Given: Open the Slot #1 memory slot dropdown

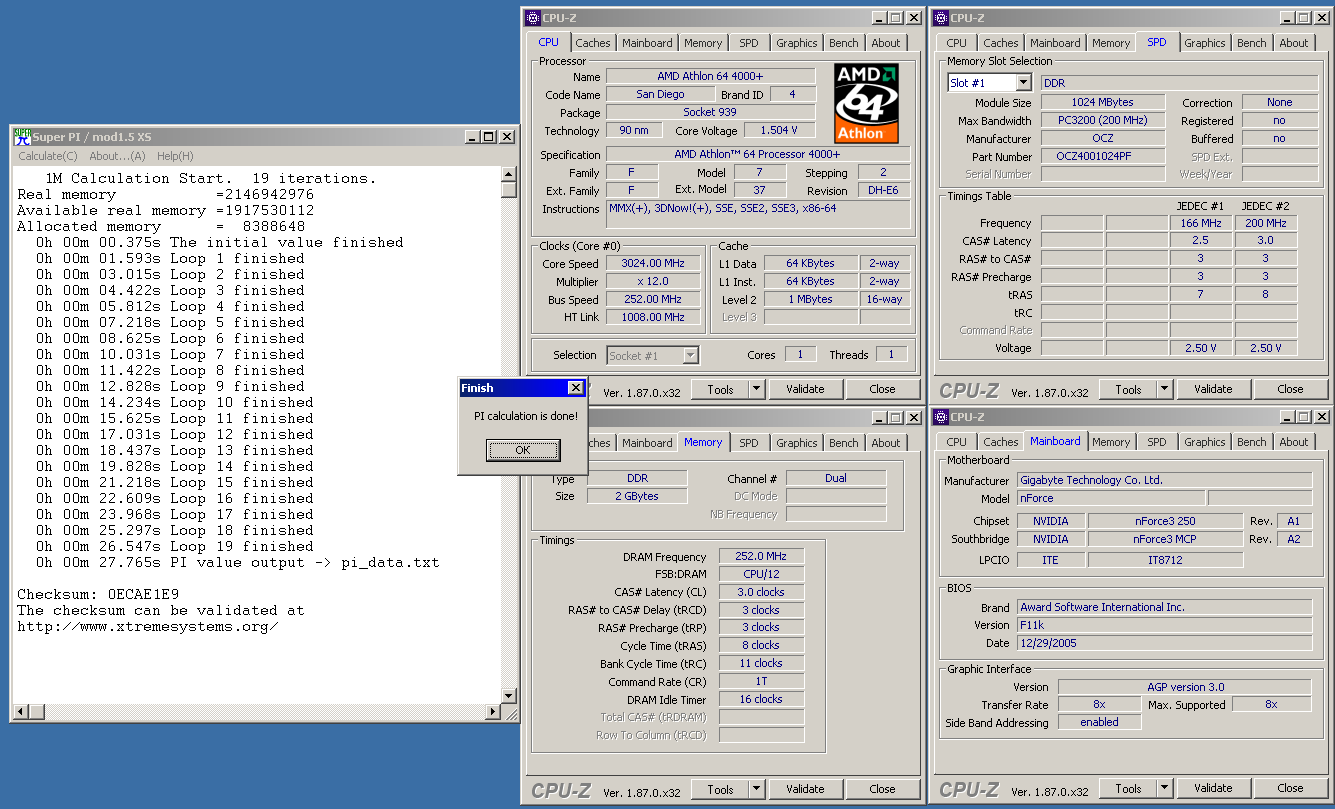Looking at the screenshot, I should click(x=1023, y=83).
